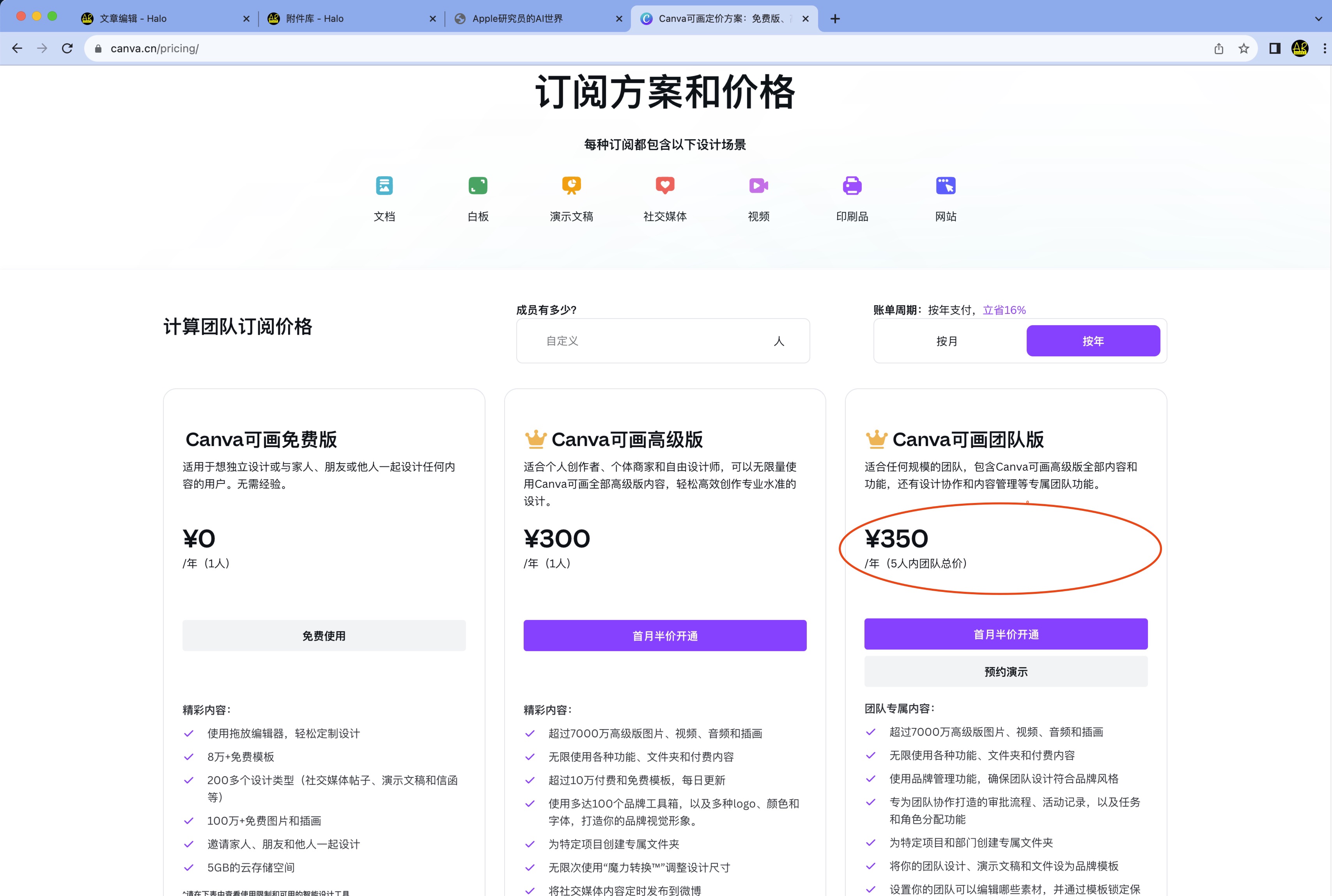Close the 文章编辑 - Halo tab
The image size is (1332, 896).
click(246, 19)
